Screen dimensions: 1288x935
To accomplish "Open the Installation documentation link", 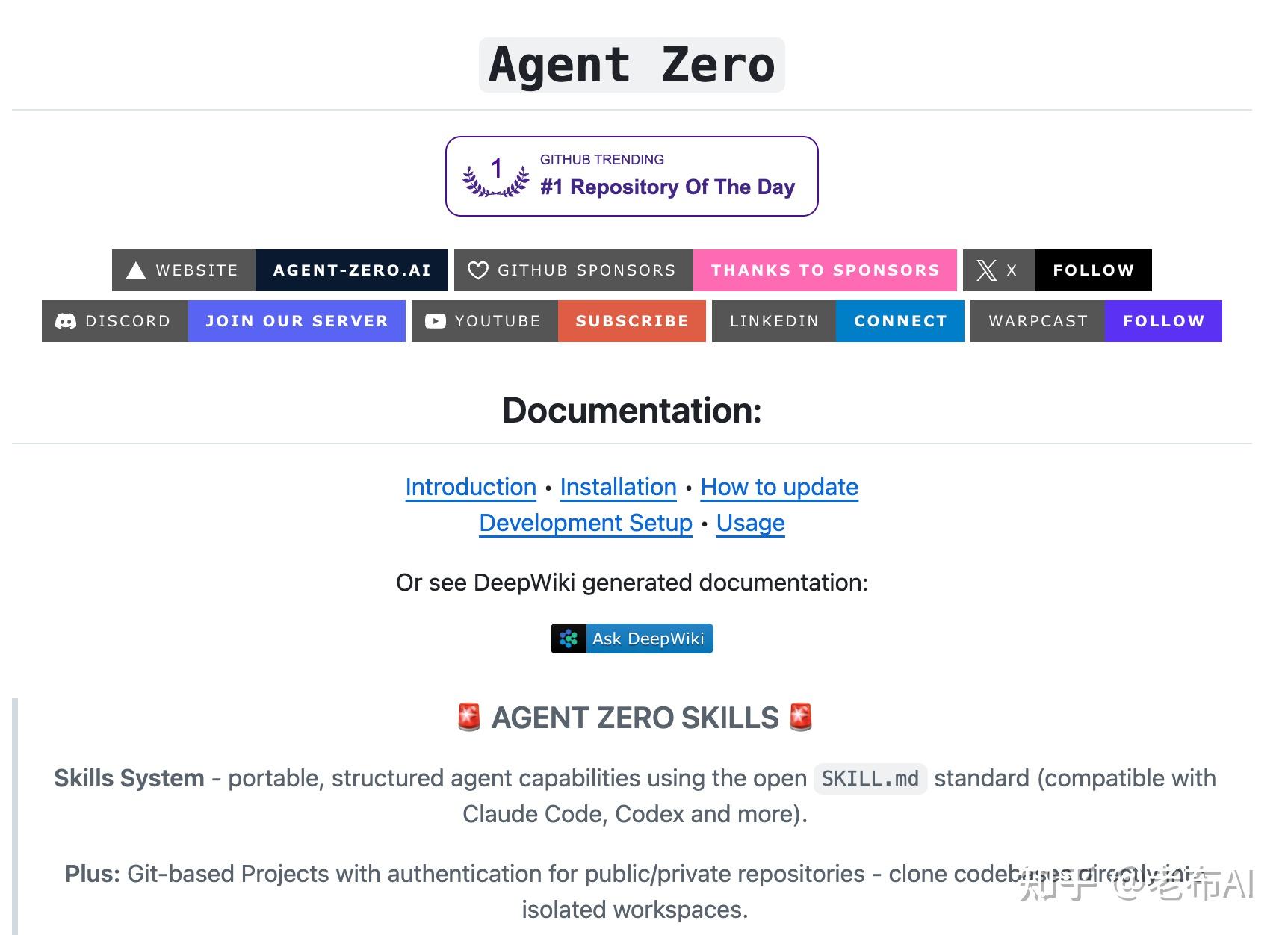I will (x=618, y=487).
